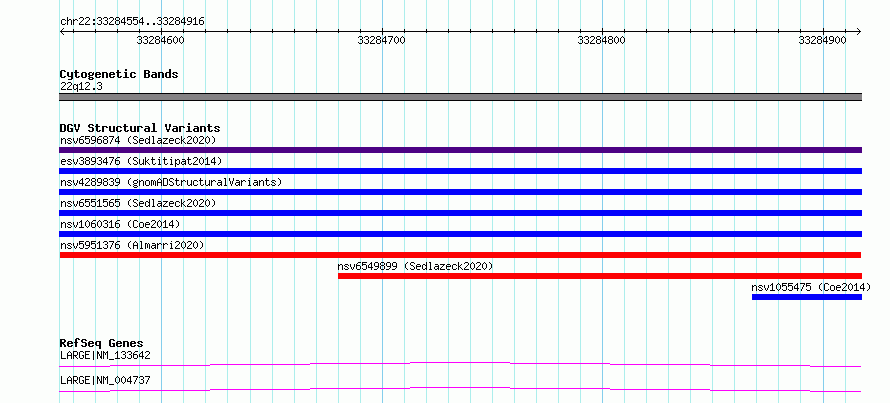Open variant esv3893476 (Suktitipat2014) label
890x403 pixels.
pyautogui.click(x=141, y=161)
